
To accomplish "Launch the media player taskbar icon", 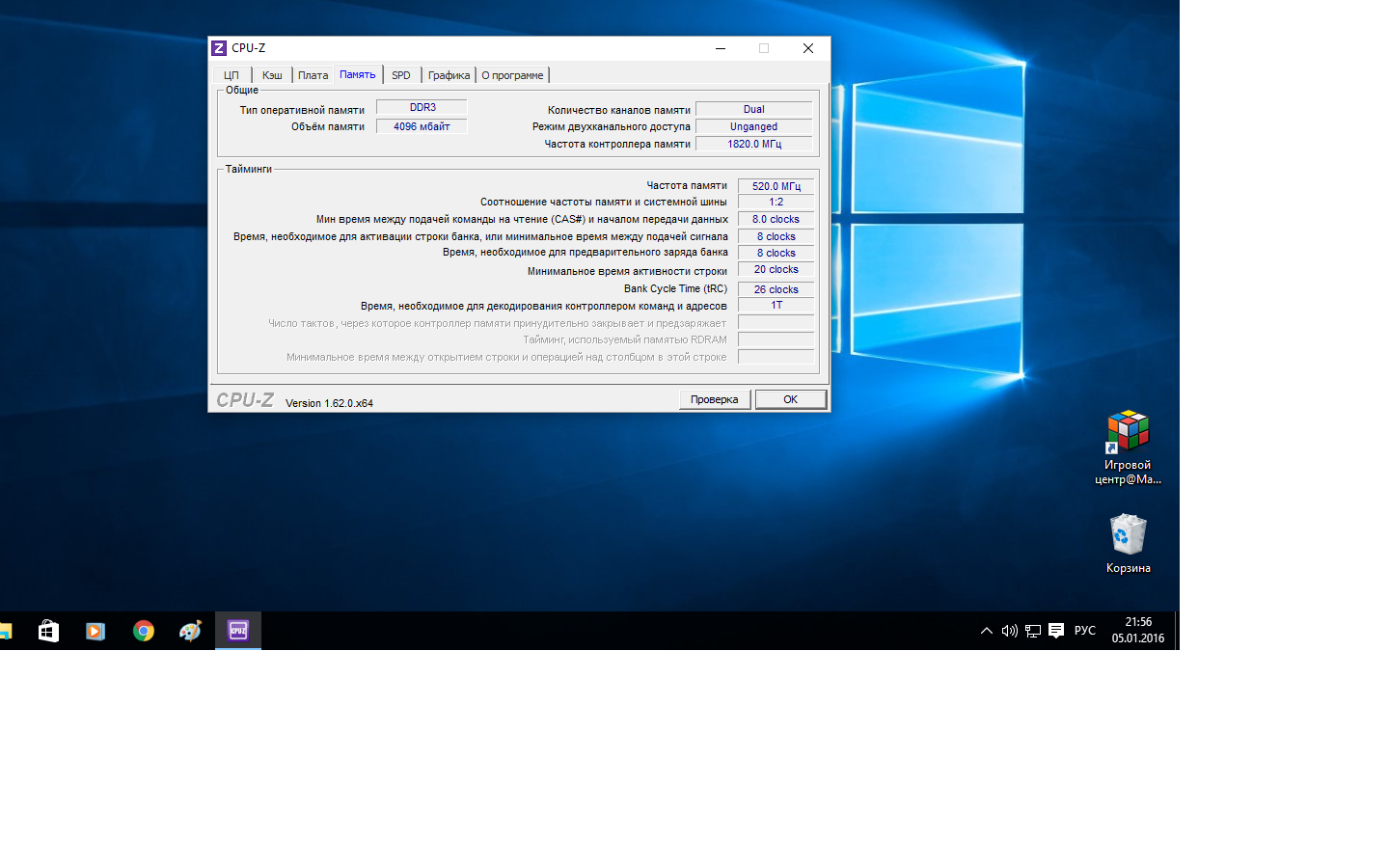I will 95,631.
